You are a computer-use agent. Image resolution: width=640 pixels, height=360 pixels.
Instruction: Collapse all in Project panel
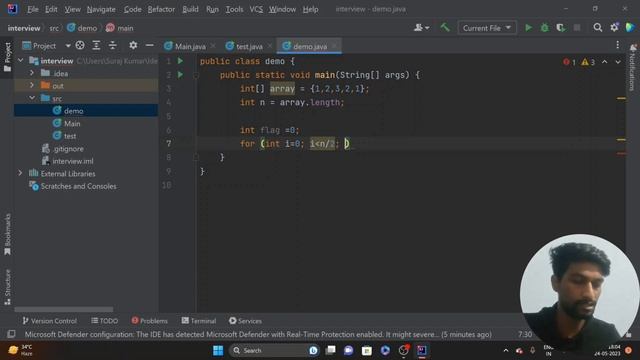pos(112,45)
